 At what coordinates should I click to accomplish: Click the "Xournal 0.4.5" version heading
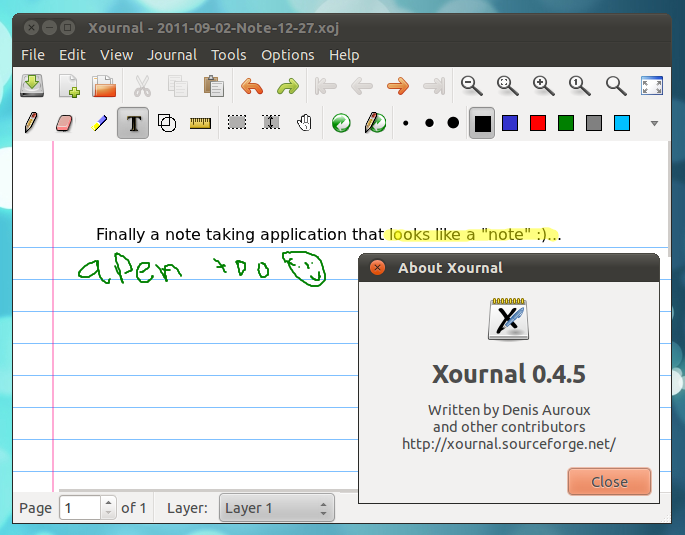509,374
